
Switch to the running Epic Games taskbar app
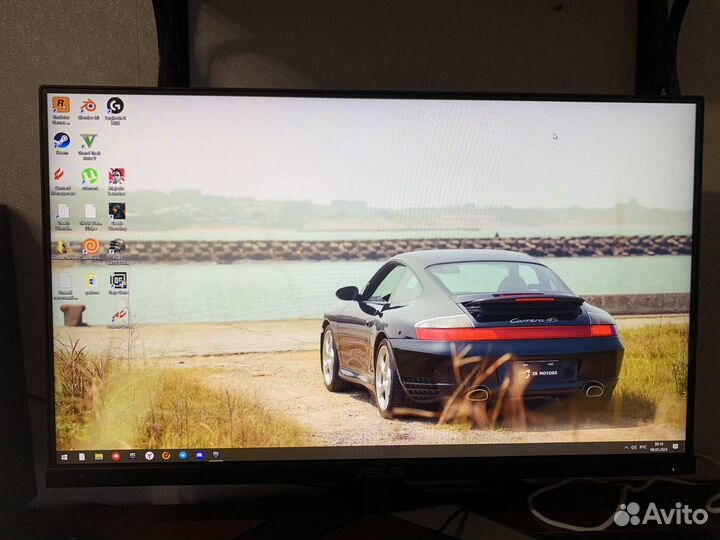tap(216, 455)
